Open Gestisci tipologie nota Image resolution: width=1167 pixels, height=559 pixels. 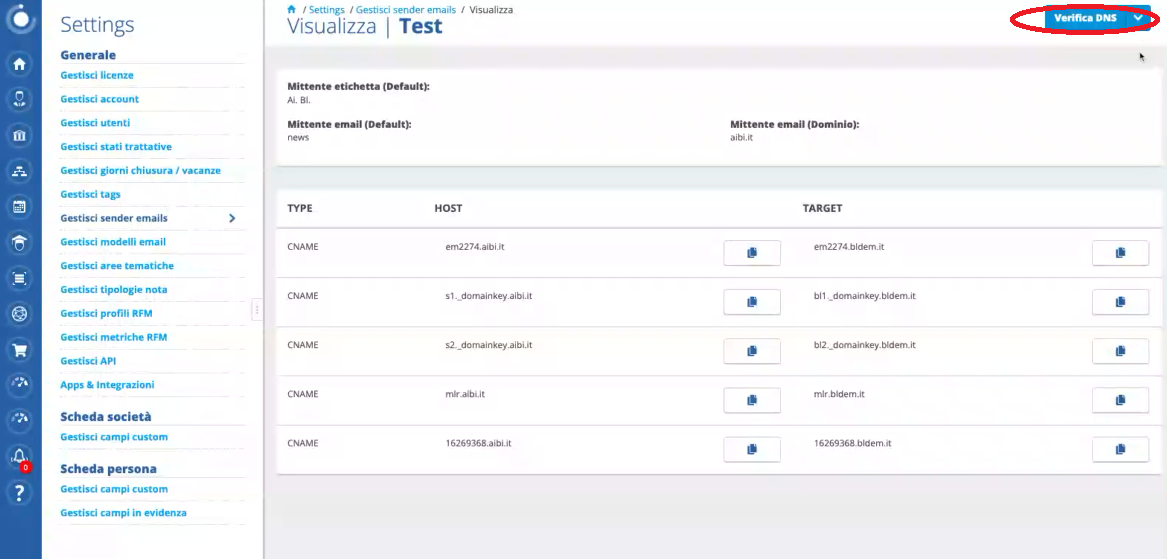click(x=114, y=290)
